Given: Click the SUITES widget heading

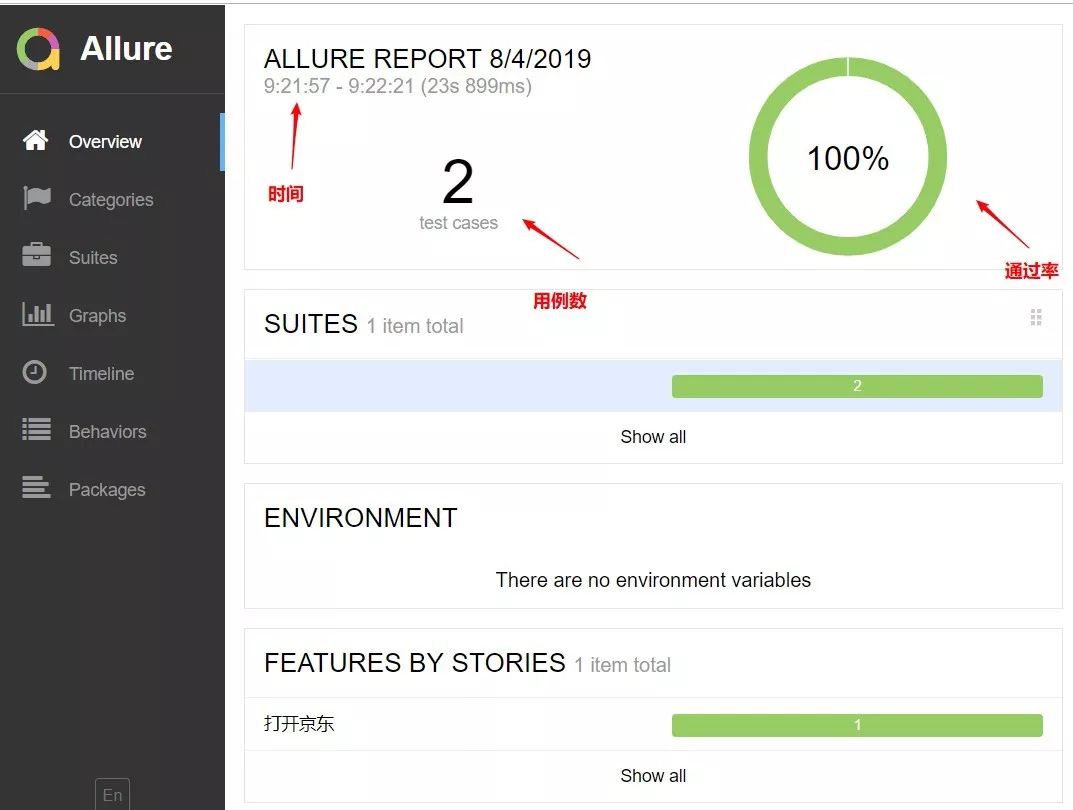Looking at the screenshot, I should tap(311, 324).
